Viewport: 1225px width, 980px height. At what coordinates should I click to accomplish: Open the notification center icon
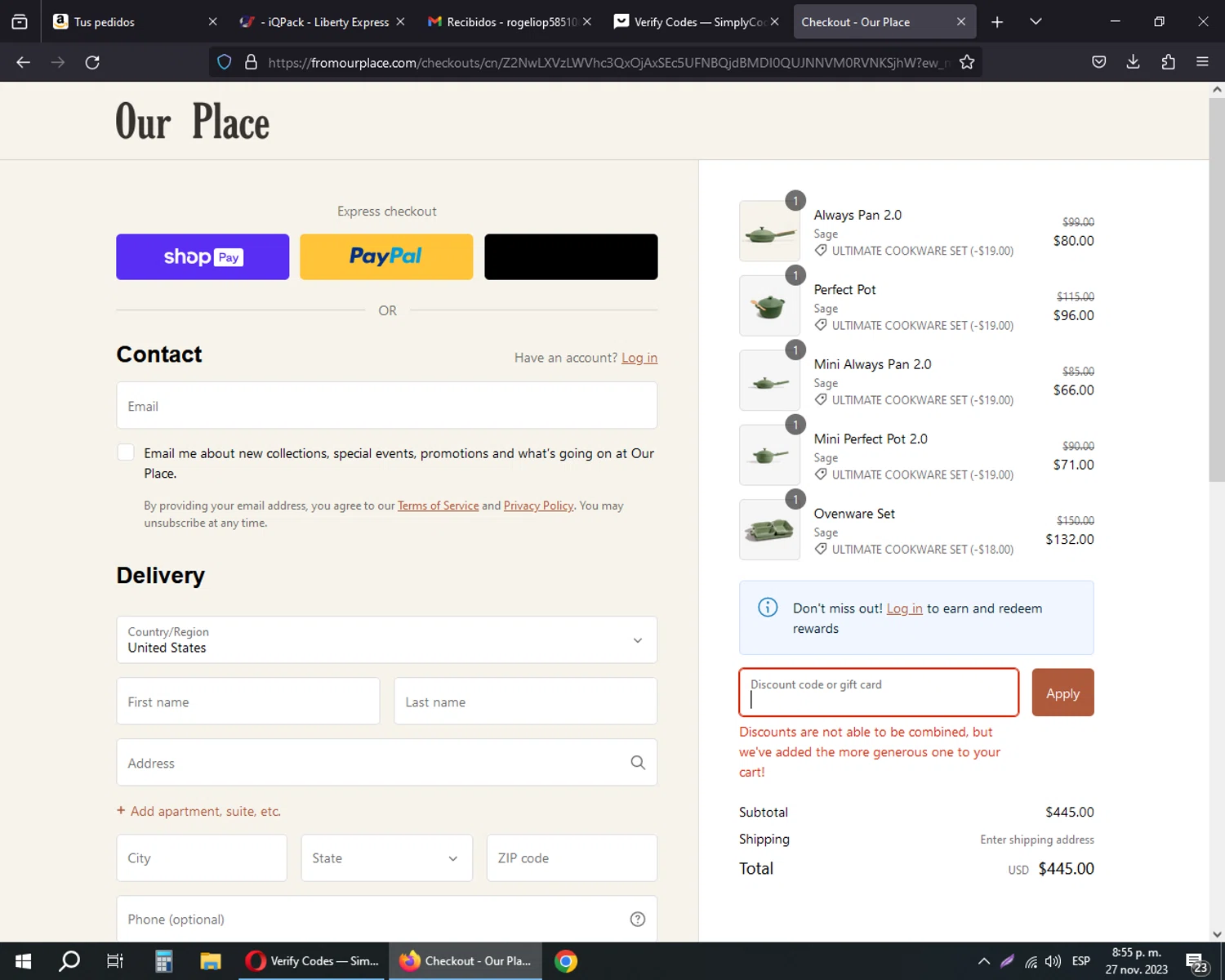(x=1196, y=962)
